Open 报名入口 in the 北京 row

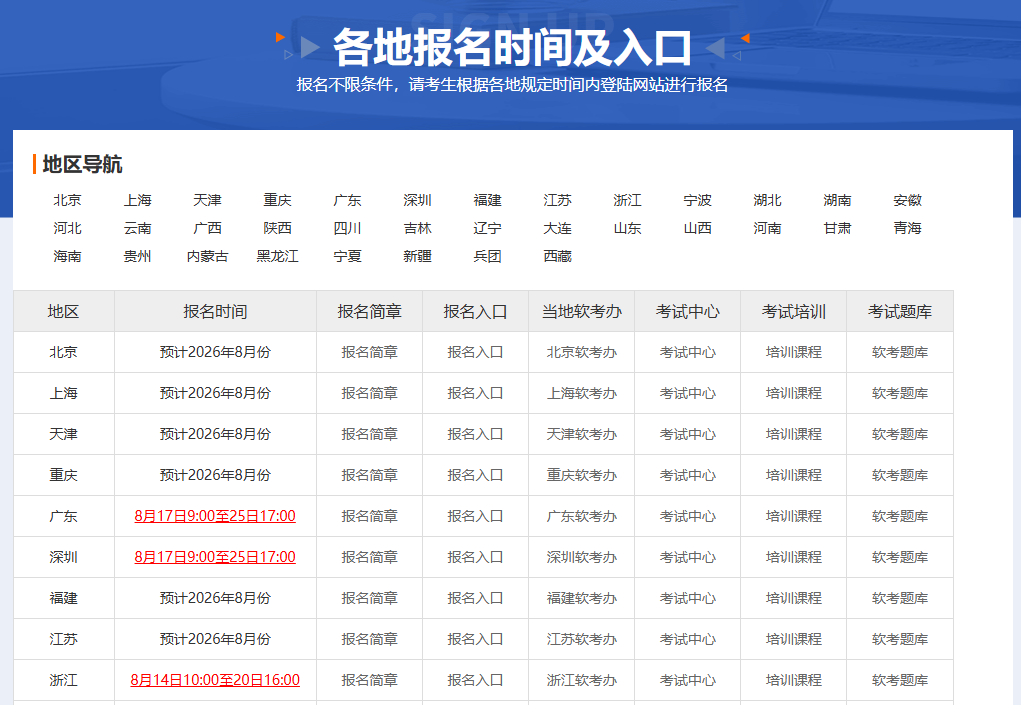(475, 352)
